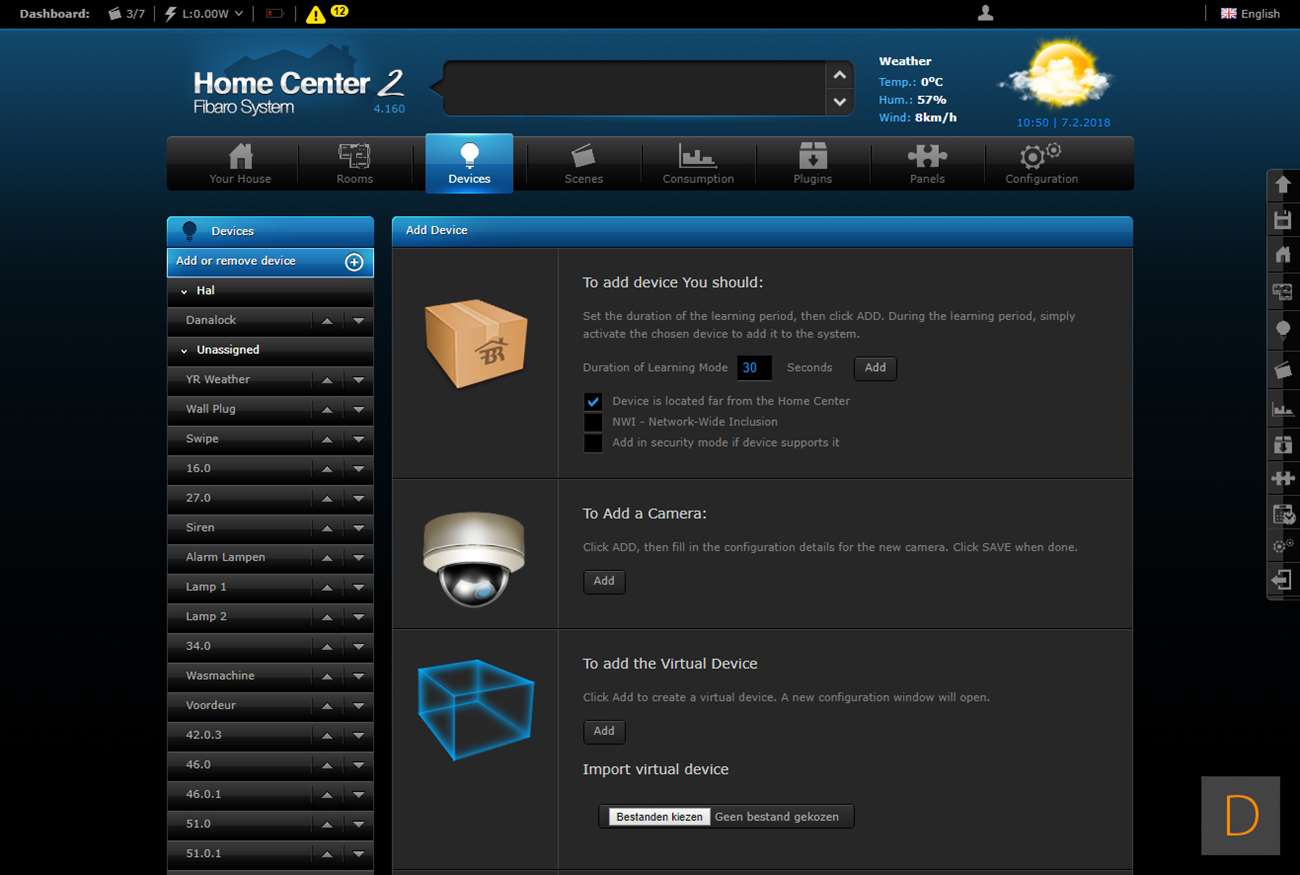Collapse the Hal room group
This screenshot has height=875, width=1300.
click(x=184, y=291)
